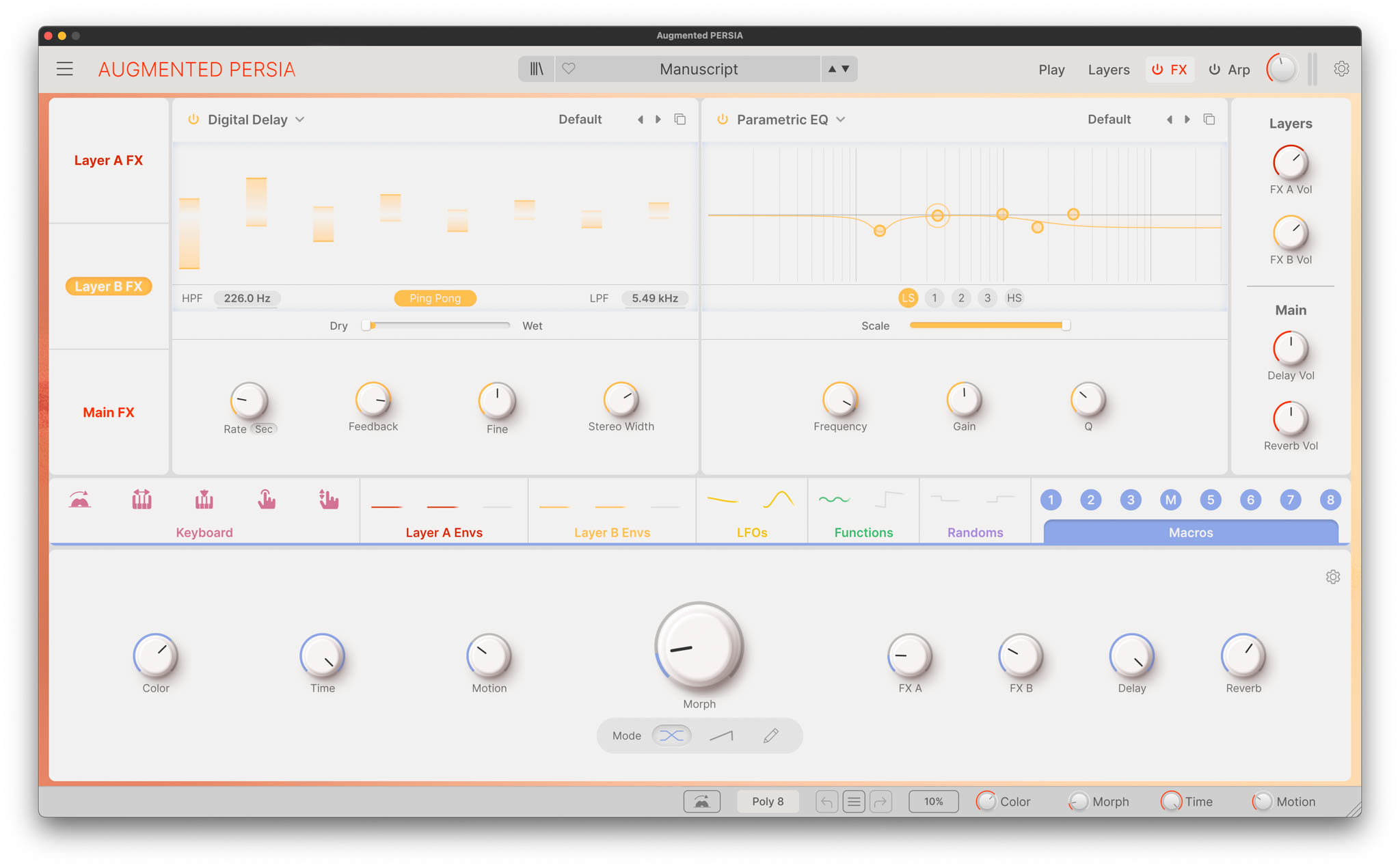Select the pencil icon in Morph Mode

770,735
